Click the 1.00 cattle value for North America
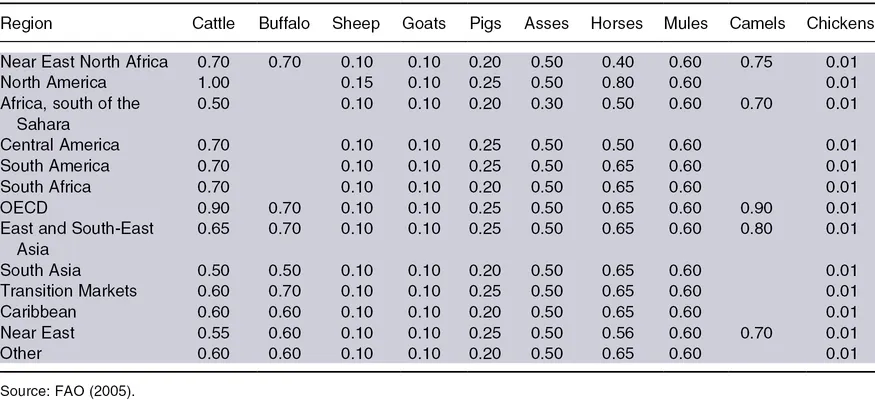This screenshot has height=400, width=875. pyautogui.click(x=215, y=82)
